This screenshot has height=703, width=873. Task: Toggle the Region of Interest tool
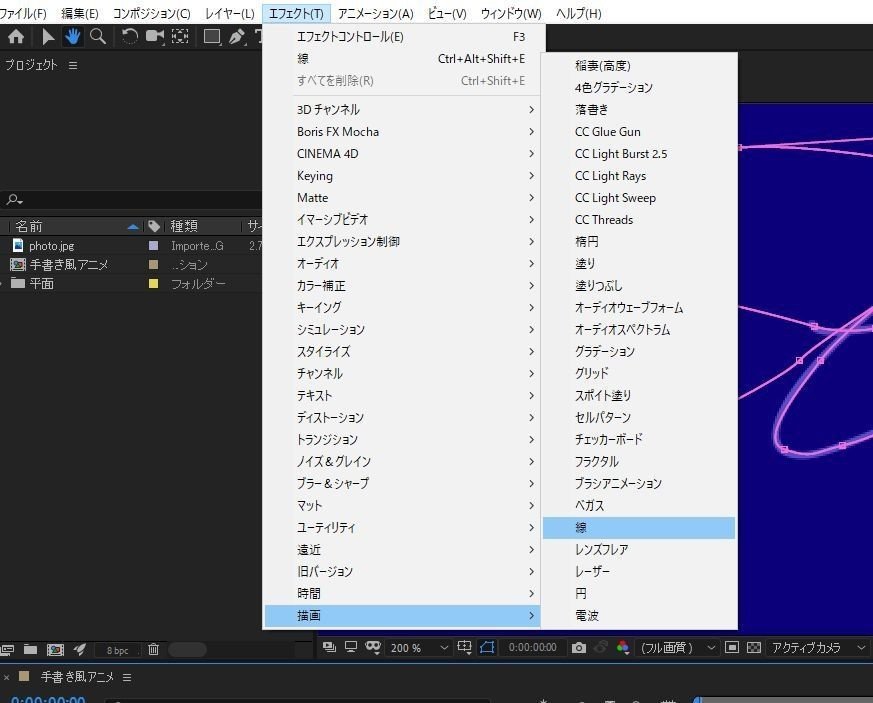464,647
